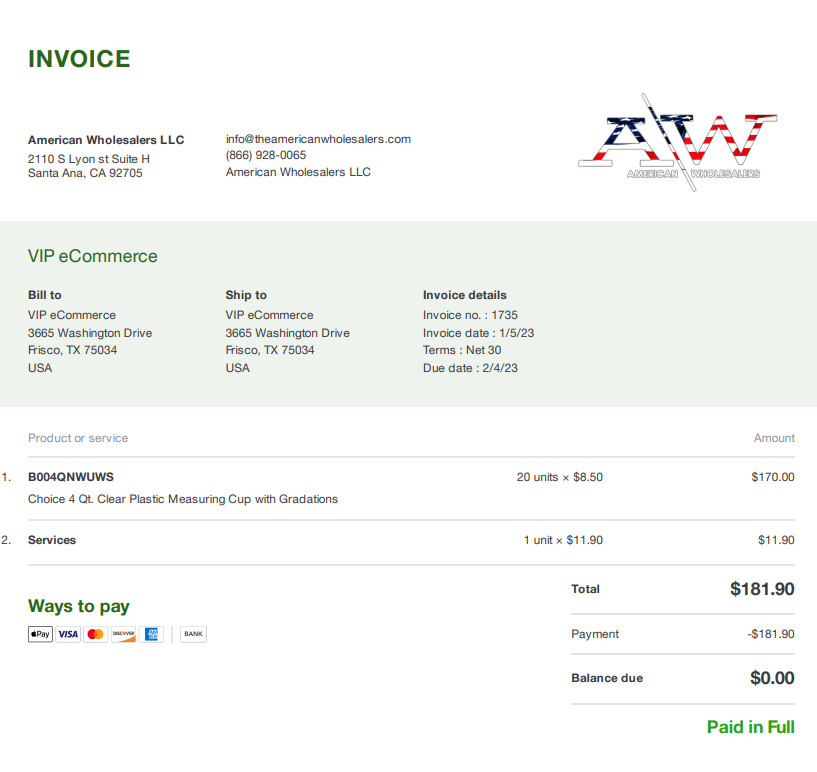The width and height of the screenshot is (817, 772).
Task: Click the Balance due label
Action: [x=607, y=678]
